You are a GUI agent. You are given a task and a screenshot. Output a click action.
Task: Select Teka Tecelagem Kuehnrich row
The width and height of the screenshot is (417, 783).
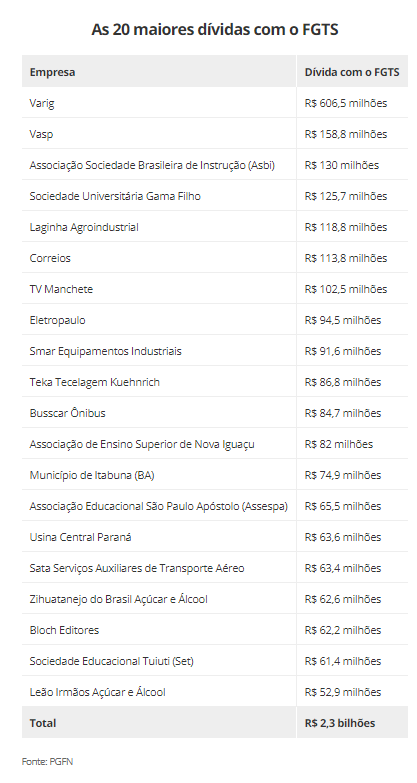(x=215, y=382)
